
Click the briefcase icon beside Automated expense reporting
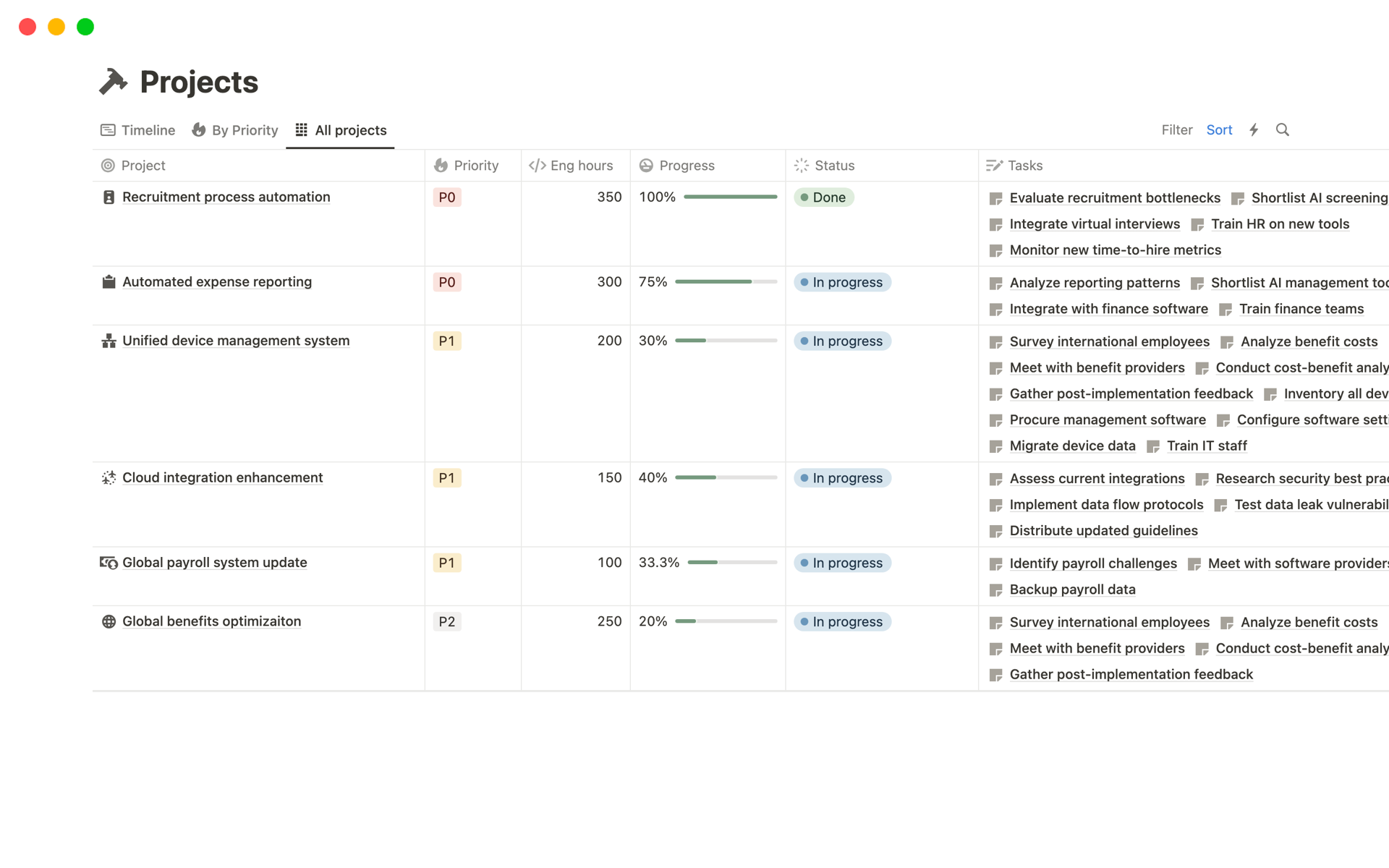108,281
